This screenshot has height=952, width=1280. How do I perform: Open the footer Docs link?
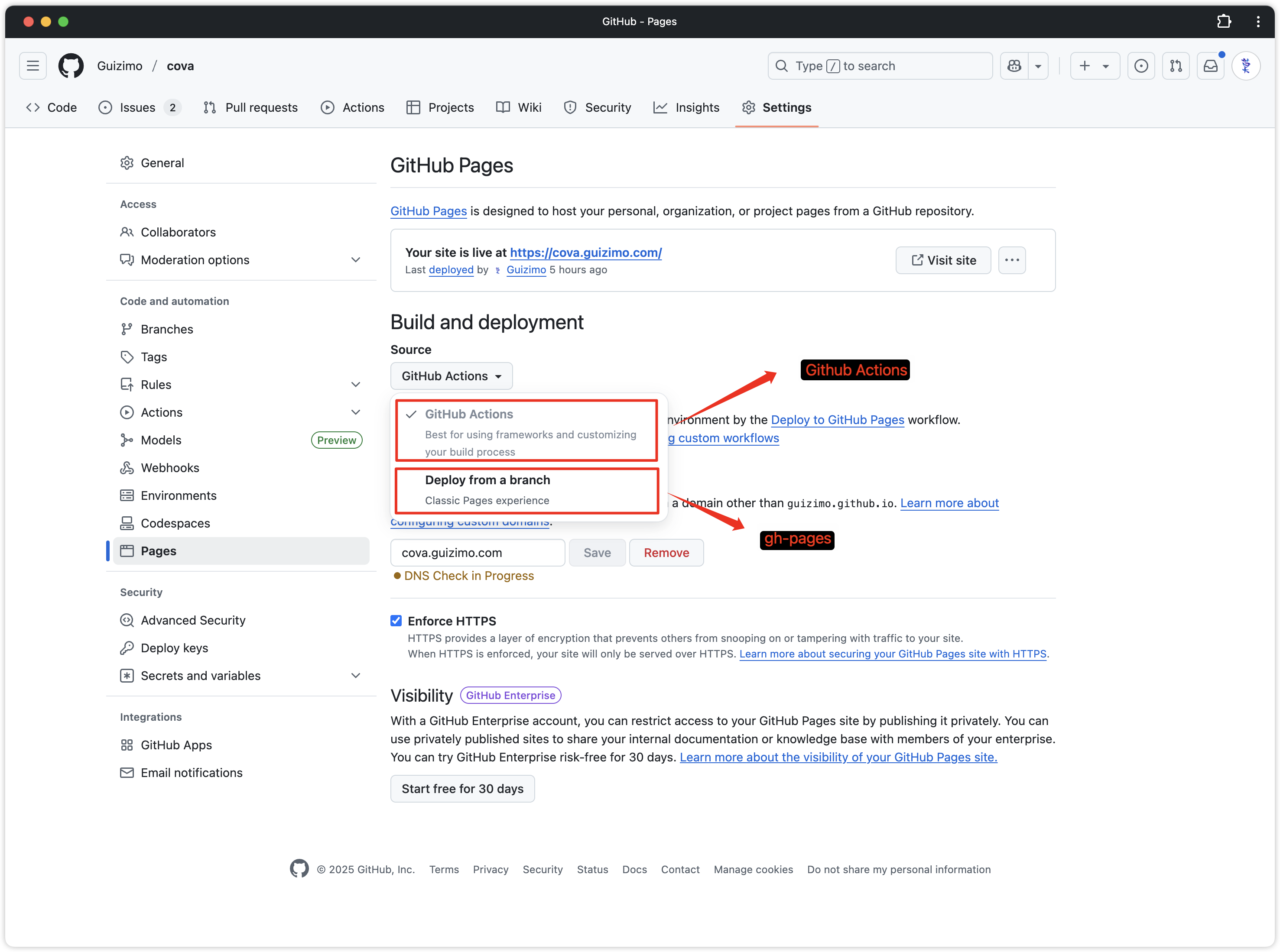[x=634, y=870]
